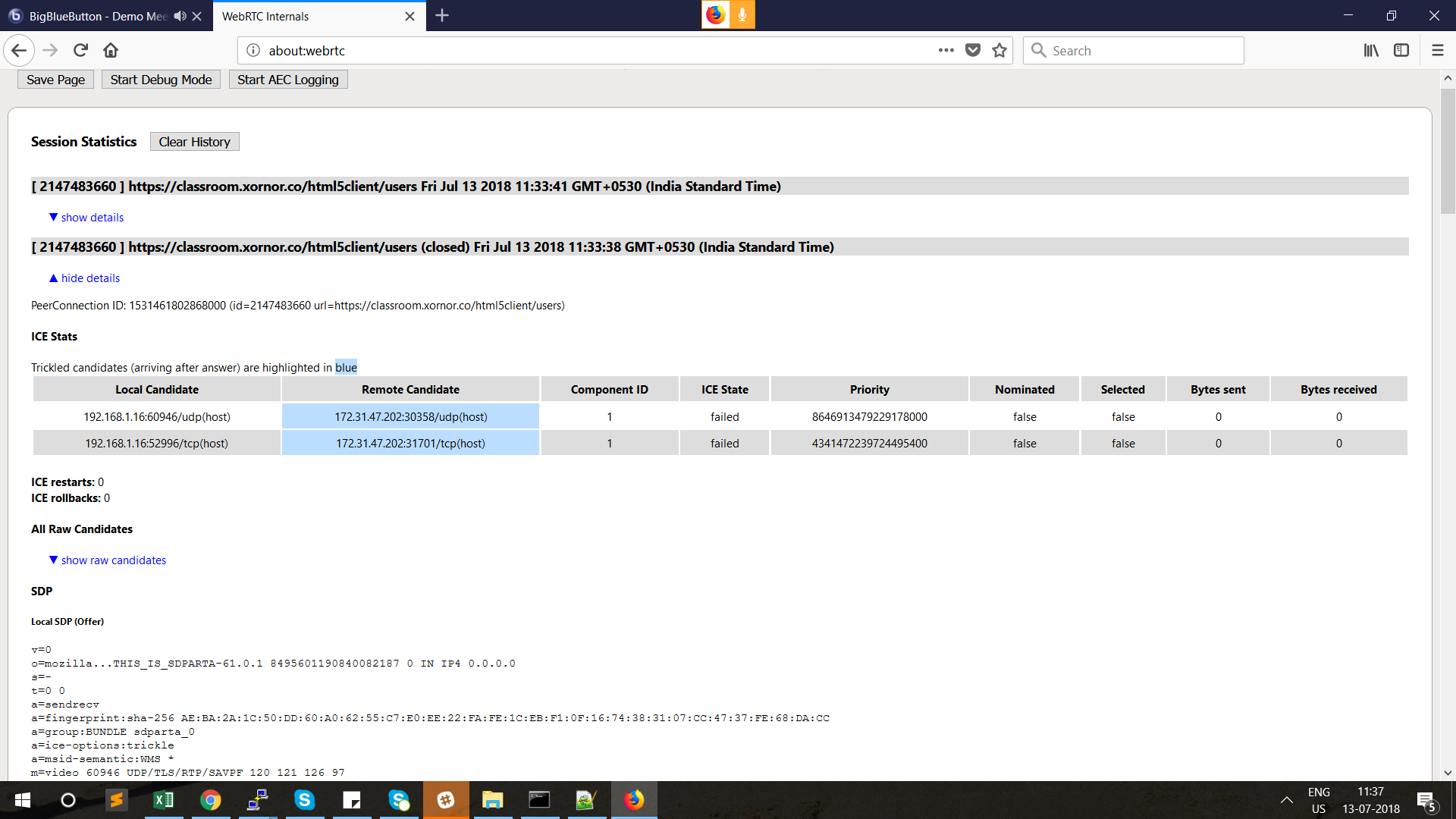Reload the current page
Viewport: 1456px width, 819px height.
pos(80,50)
